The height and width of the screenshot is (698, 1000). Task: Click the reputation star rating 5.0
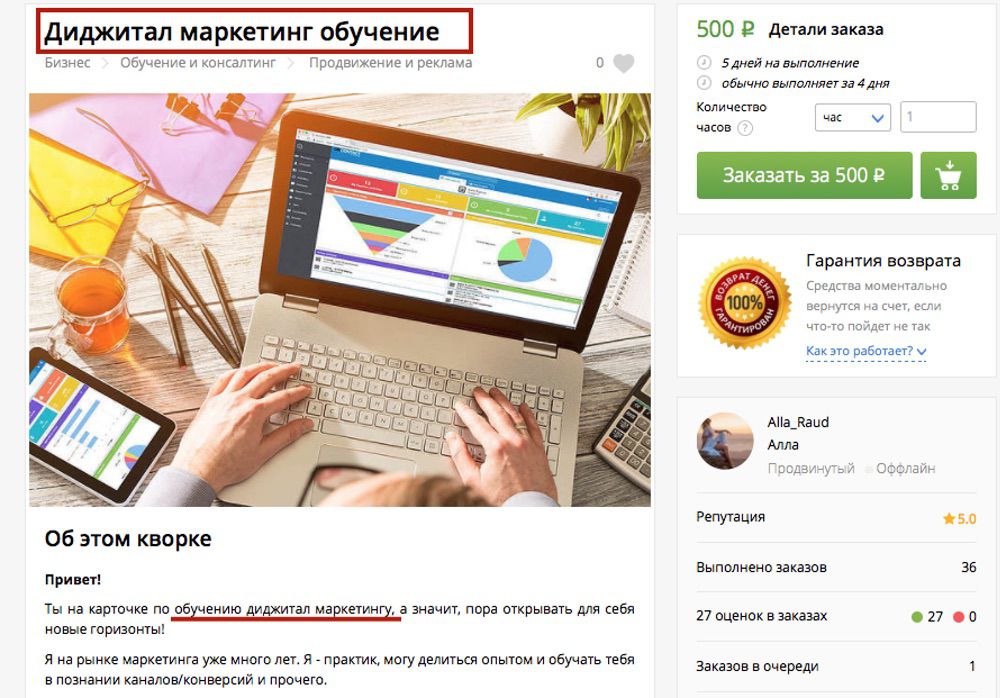pyautogui.click(x=959, y=519)
